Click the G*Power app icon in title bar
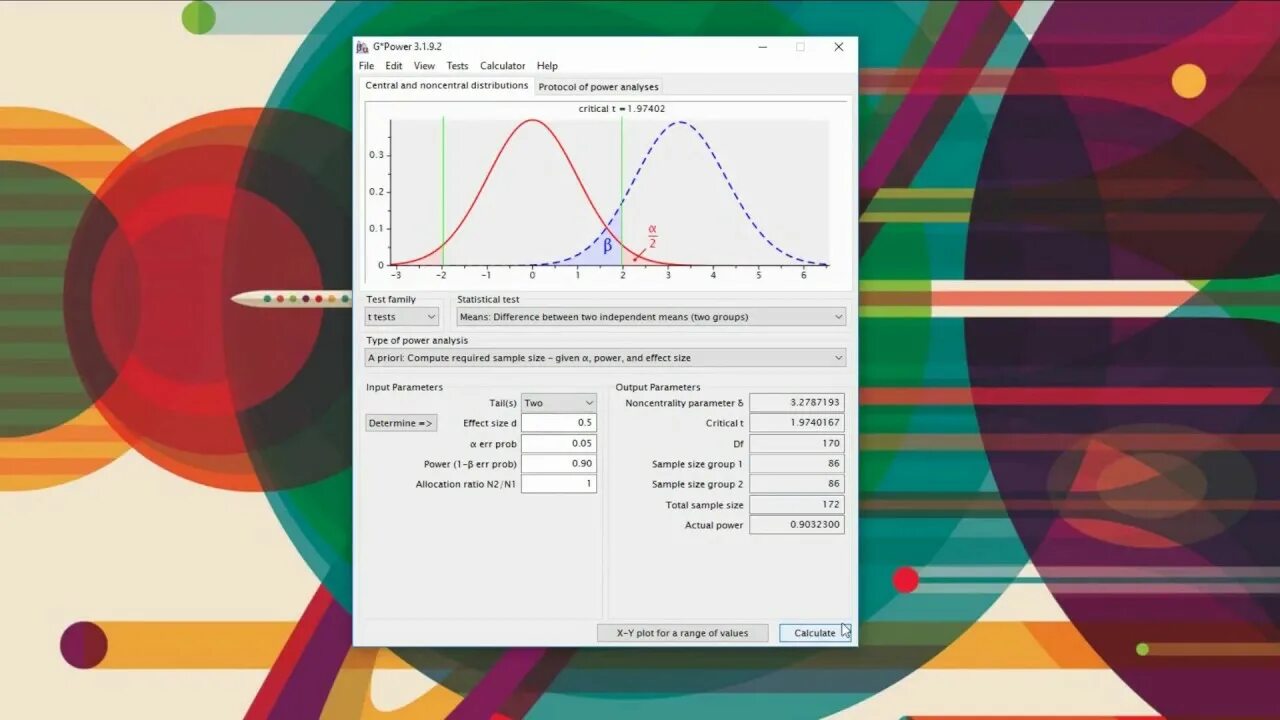This screenshot has height=720, width=1280. pyautogui.click(x=363, y=47)
